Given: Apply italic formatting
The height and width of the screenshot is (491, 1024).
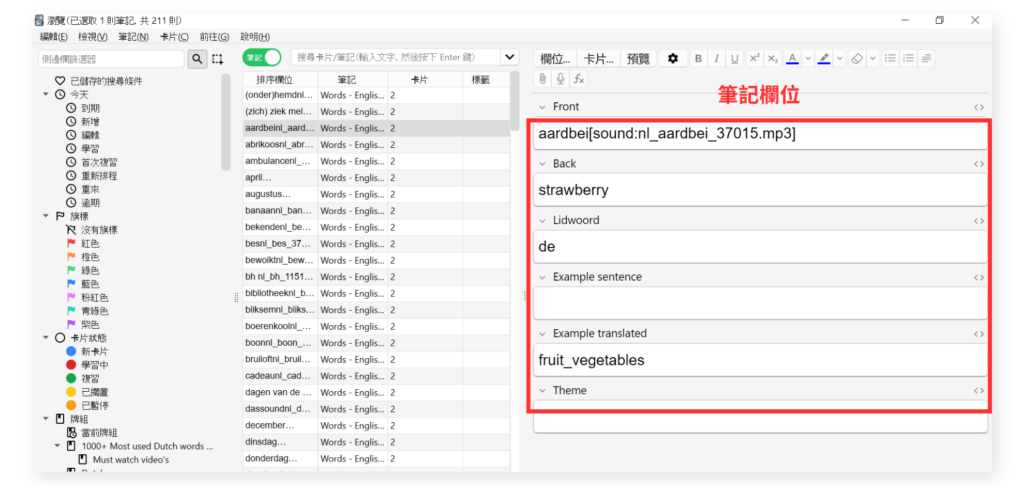Looking at the screenshot, I should [716, 58].
